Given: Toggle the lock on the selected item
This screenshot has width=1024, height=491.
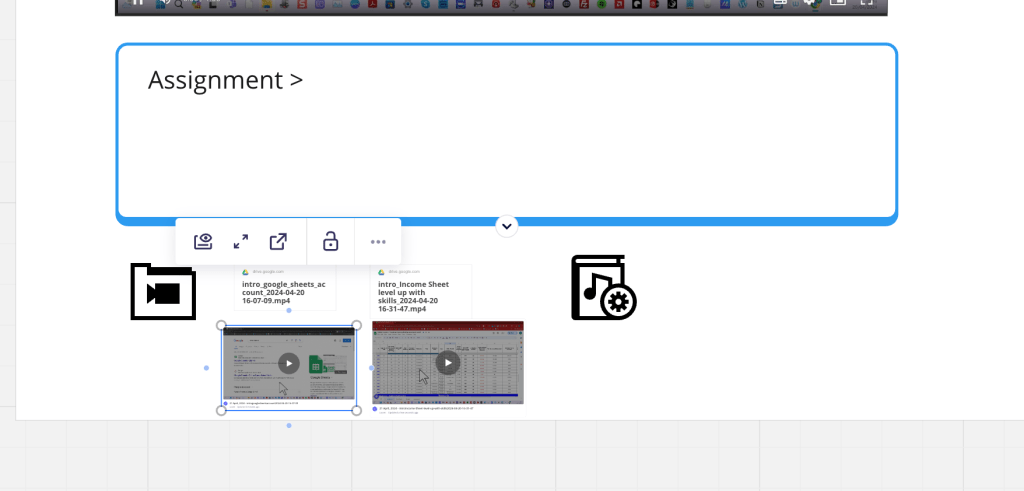Looking at the screenshot, I should pyautogui.click(x=330, y=241).
